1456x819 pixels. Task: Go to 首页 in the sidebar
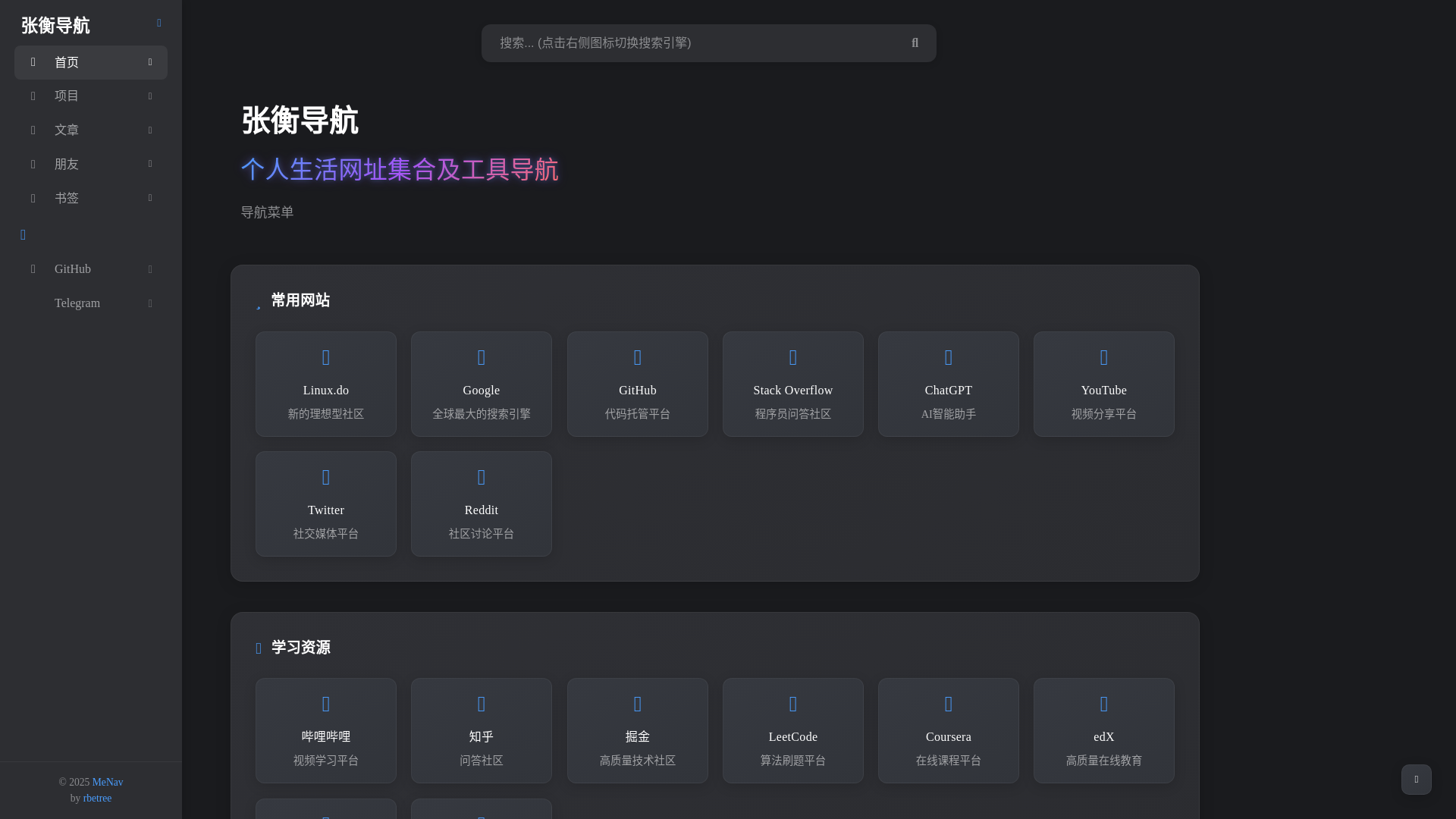(91, 62)
